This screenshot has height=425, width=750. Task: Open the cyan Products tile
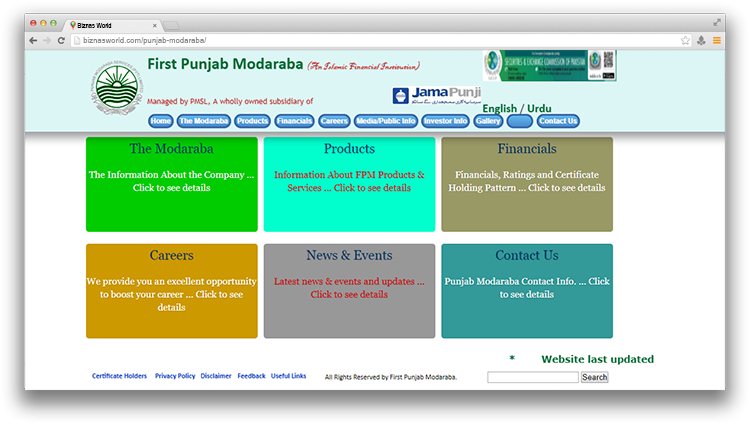(349, 184)
